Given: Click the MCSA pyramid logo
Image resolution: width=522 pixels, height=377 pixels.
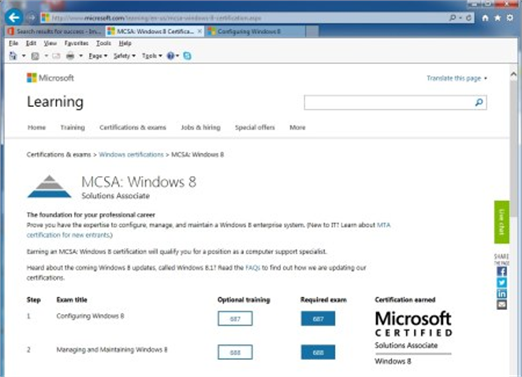Looking at the screenshot, I should [x=49, y=186].
